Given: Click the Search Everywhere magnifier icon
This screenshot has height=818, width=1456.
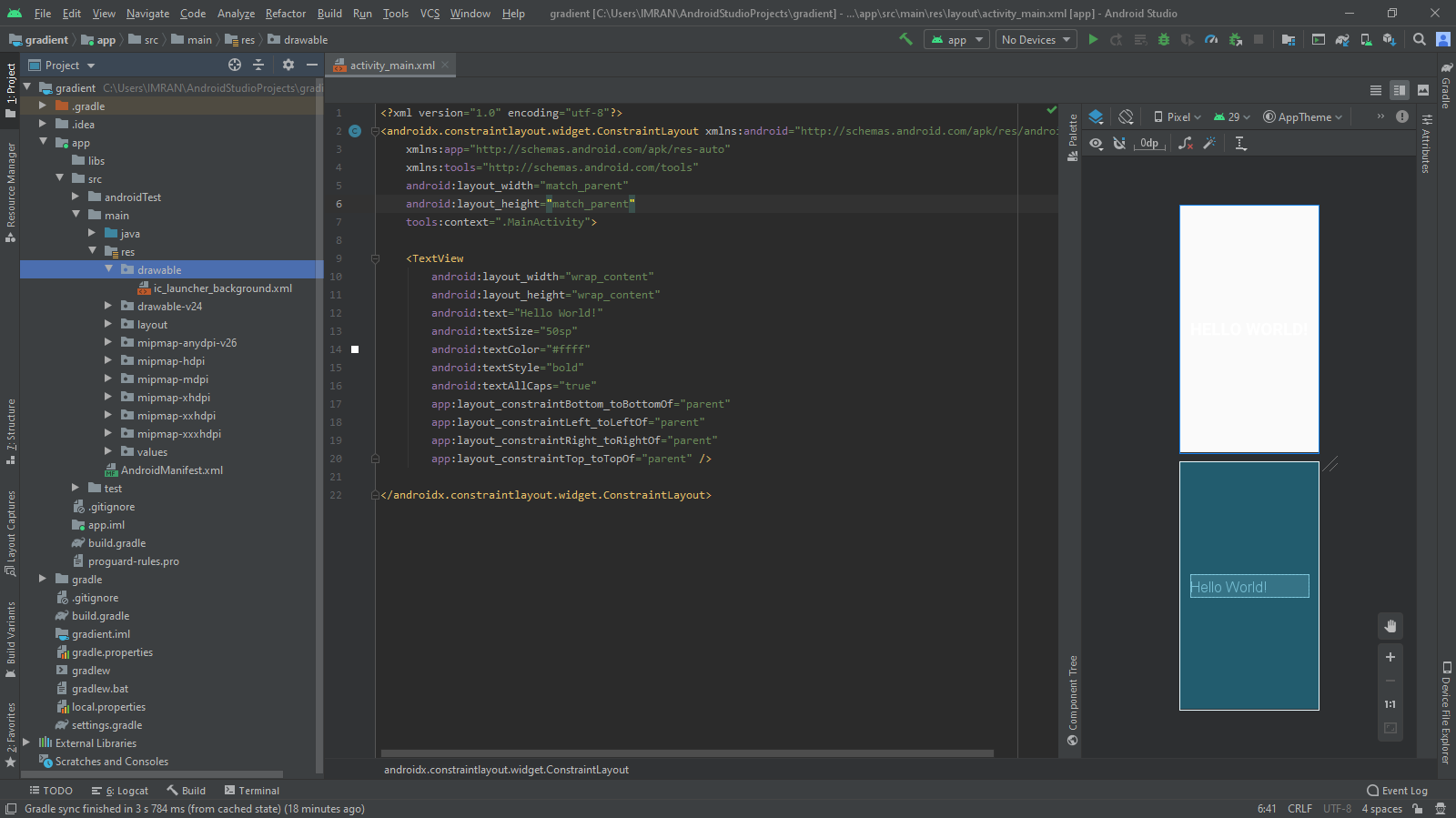Looking at the screenshot, I should [x=1420, y=39].
